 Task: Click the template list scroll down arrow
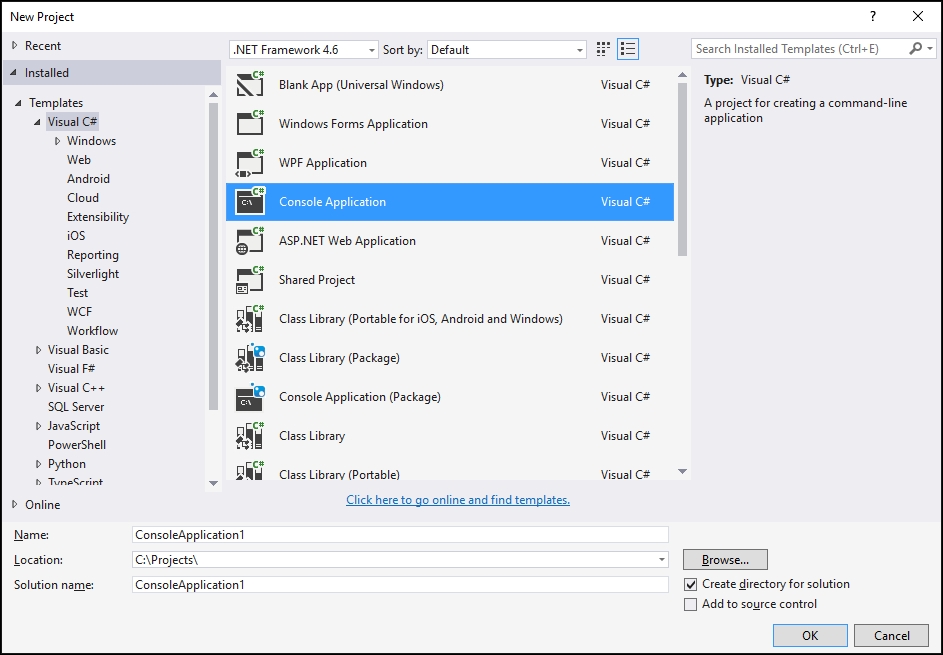pyautogui.click(x=682, y=472)
